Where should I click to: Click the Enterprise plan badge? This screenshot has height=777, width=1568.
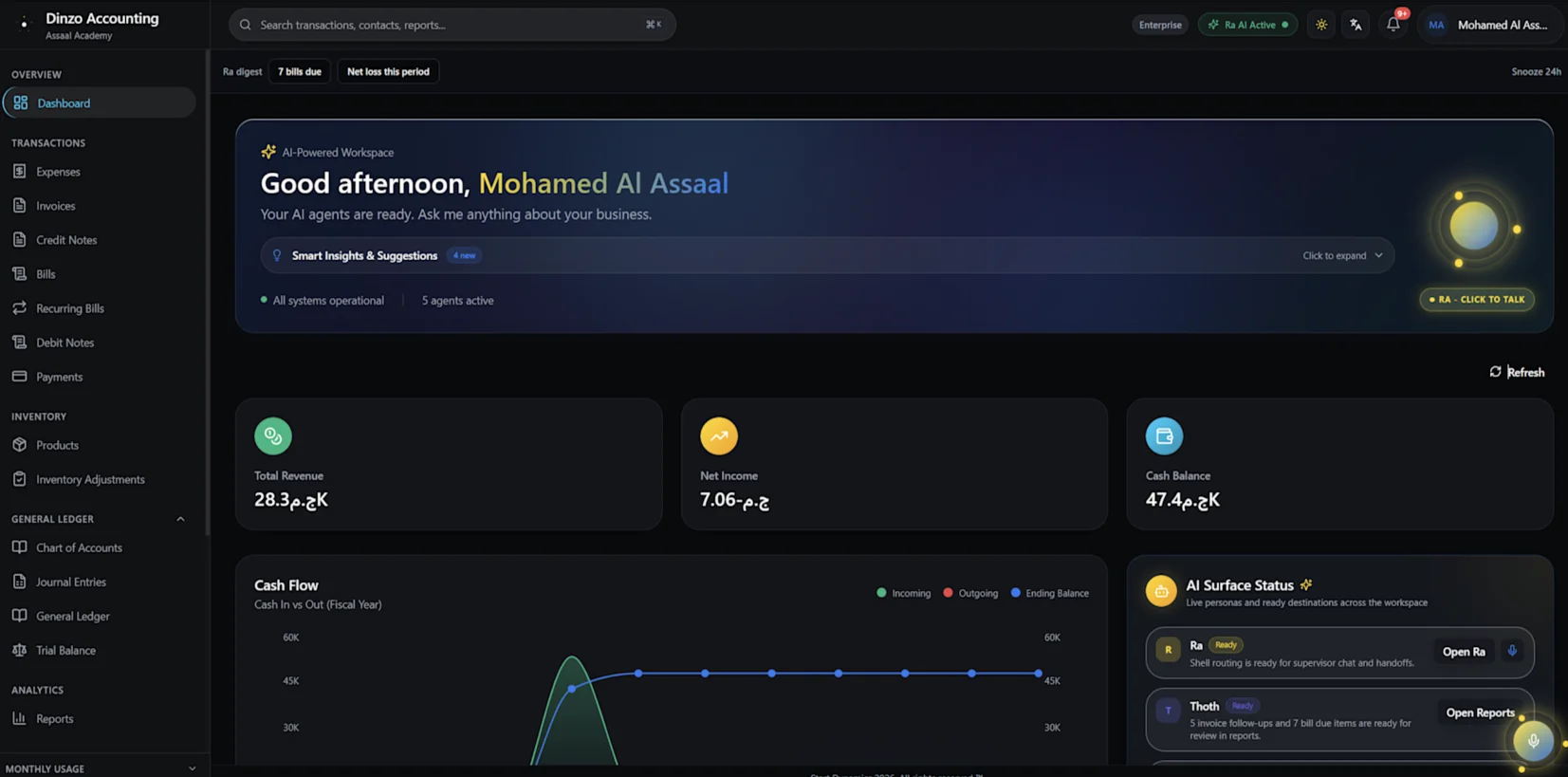coord(1160,25)
